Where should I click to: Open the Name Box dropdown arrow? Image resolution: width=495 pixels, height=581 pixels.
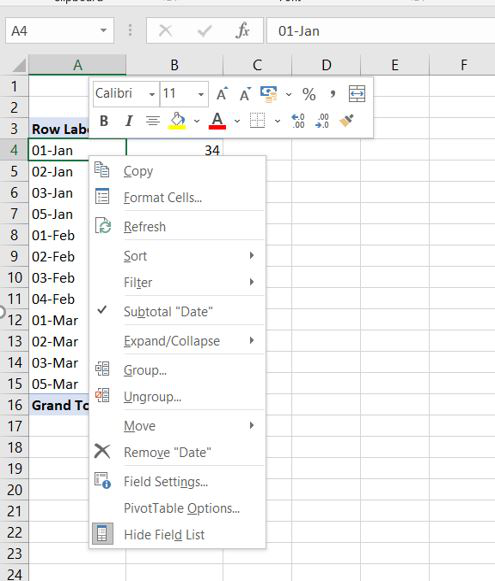click(103, 30)
